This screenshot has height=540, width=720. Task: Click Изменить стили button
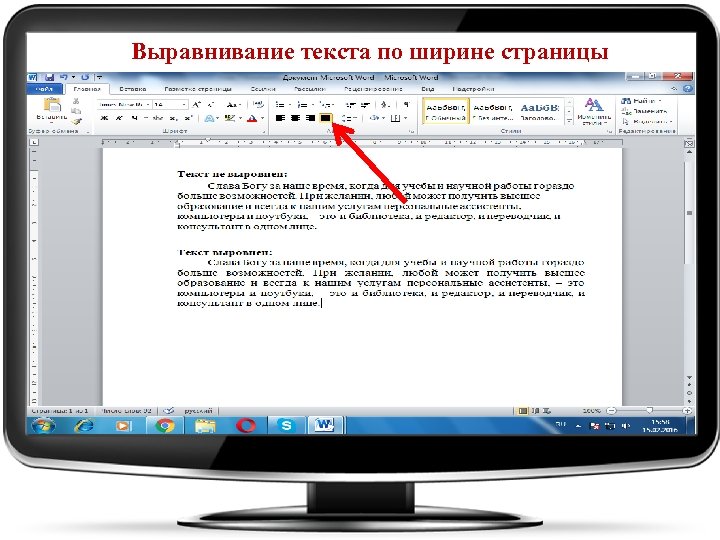click(x=594, y=112)
